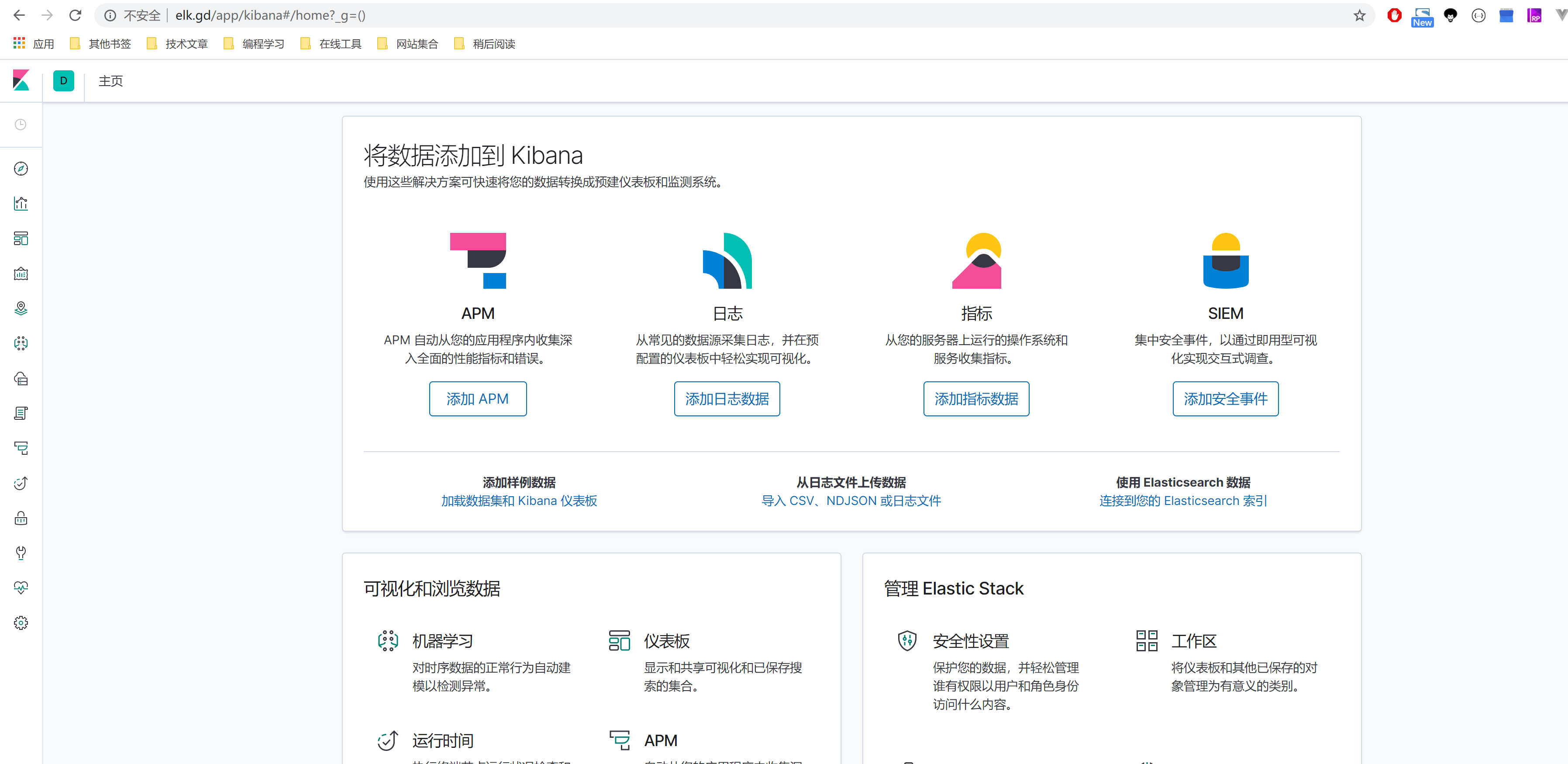
Task: Click the 工作区 grid icon
Action: click(1147, 641)
